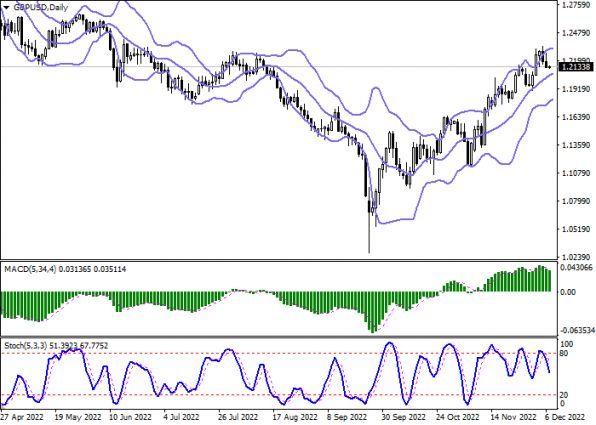Click the 1.10790 price axis label
This screenshot has width=596, height=425.
pyautogui.click(x=577, y=173)
